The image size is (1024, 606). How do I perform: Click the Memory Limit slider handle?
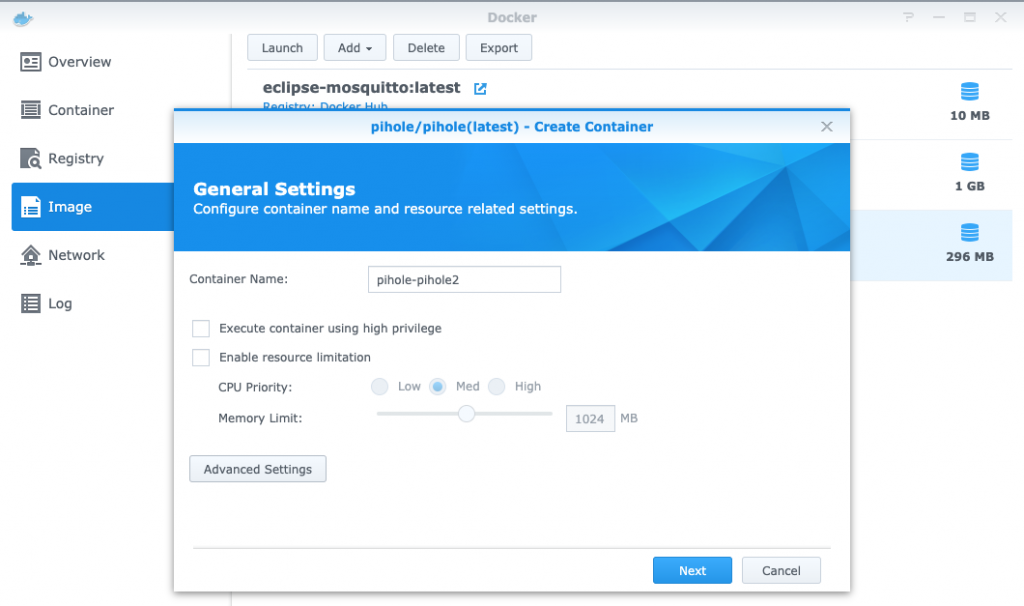pyautogui.click(x=466, y=414)
